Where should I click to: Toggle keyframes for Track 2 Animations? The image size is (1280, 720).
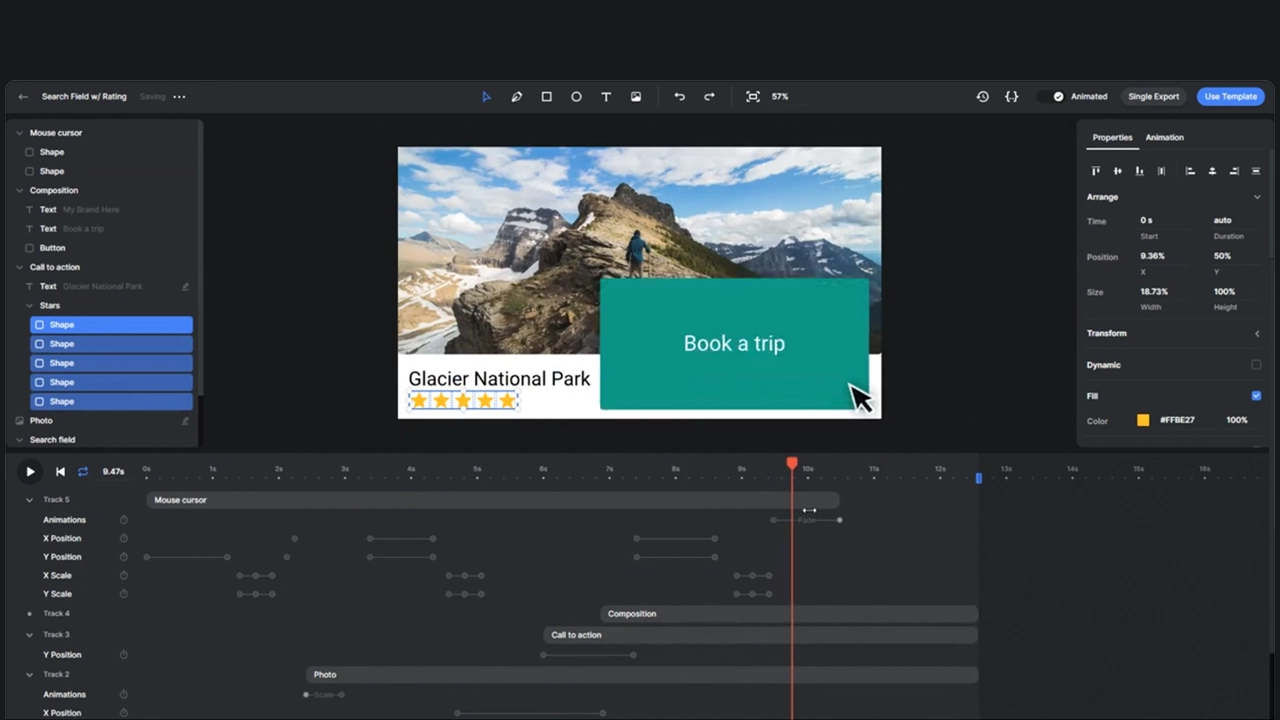click(124, 695)
